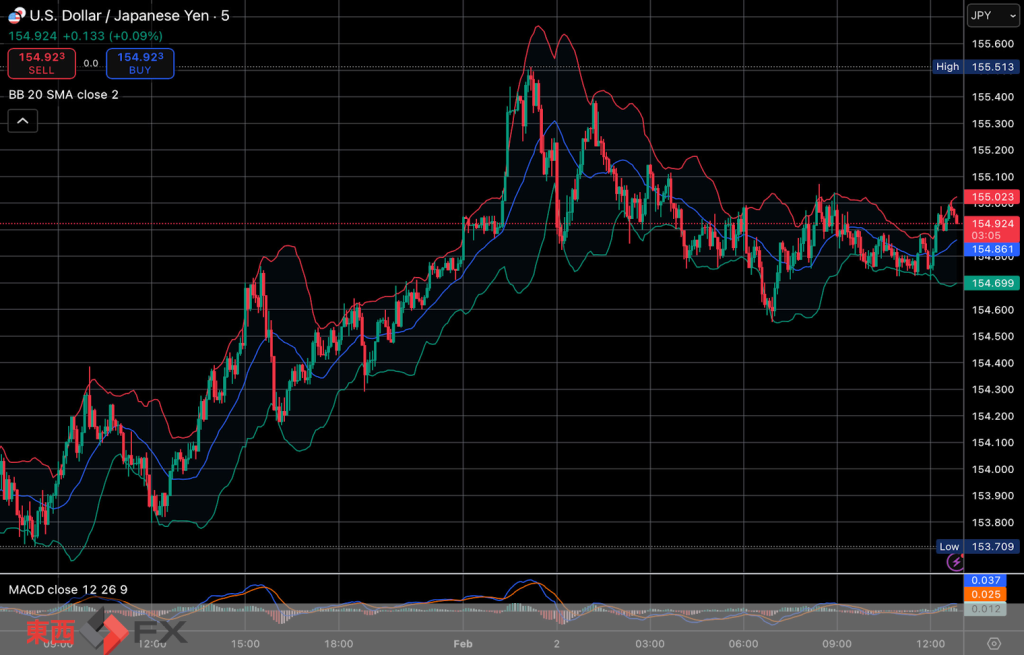The width and height of the screenshot is (1024, 655).
Task: Click the red 155.023 upper band tag
Action: pyautogui.click(x=992, y=198)
